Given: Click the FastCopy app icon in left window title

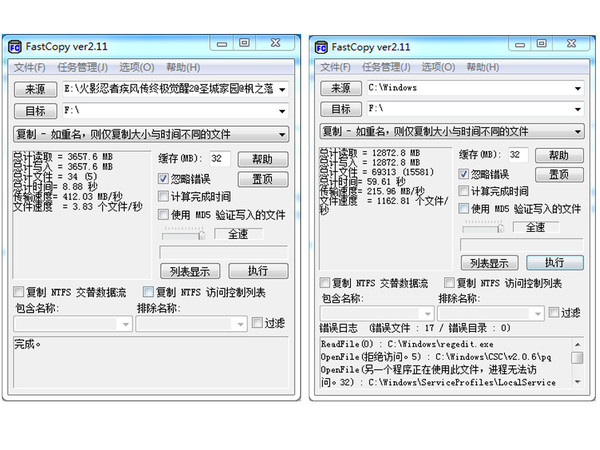Looking at the screenshot, I should (x=15, y=47).
